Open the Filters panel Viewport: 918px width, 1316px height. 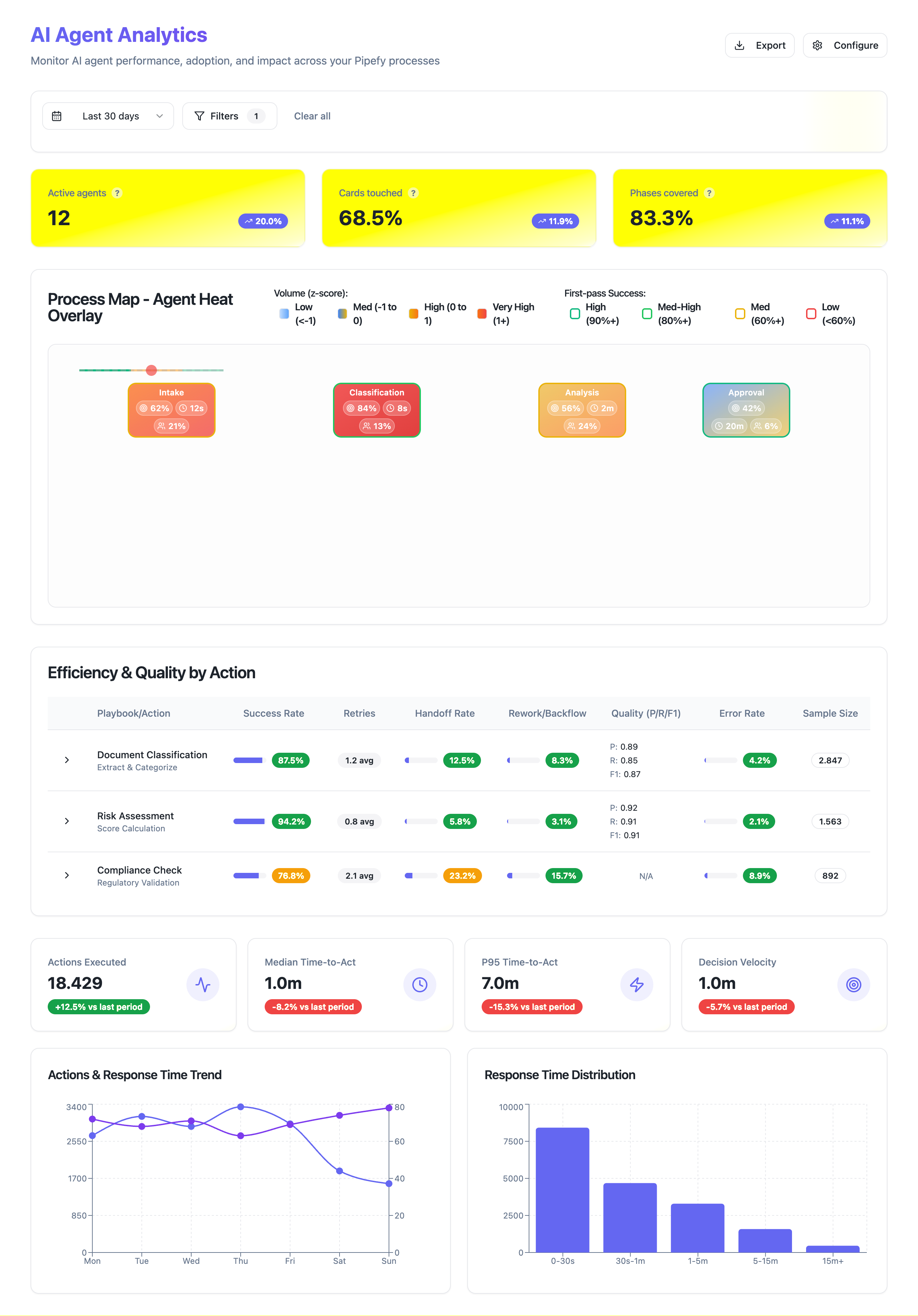[229, 116]
